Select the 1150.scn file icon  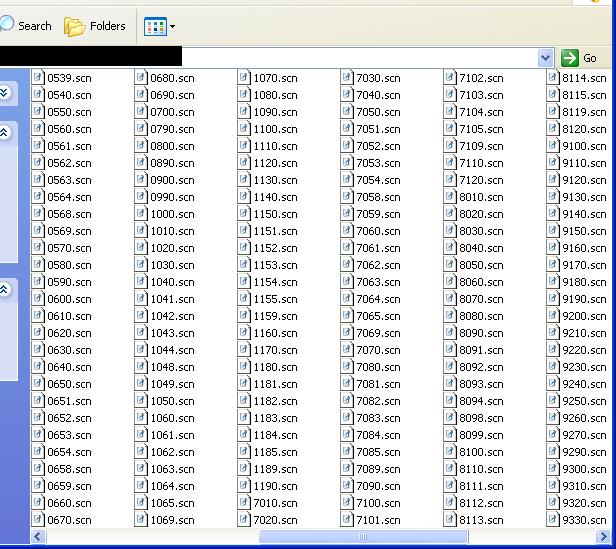(244, 213)
